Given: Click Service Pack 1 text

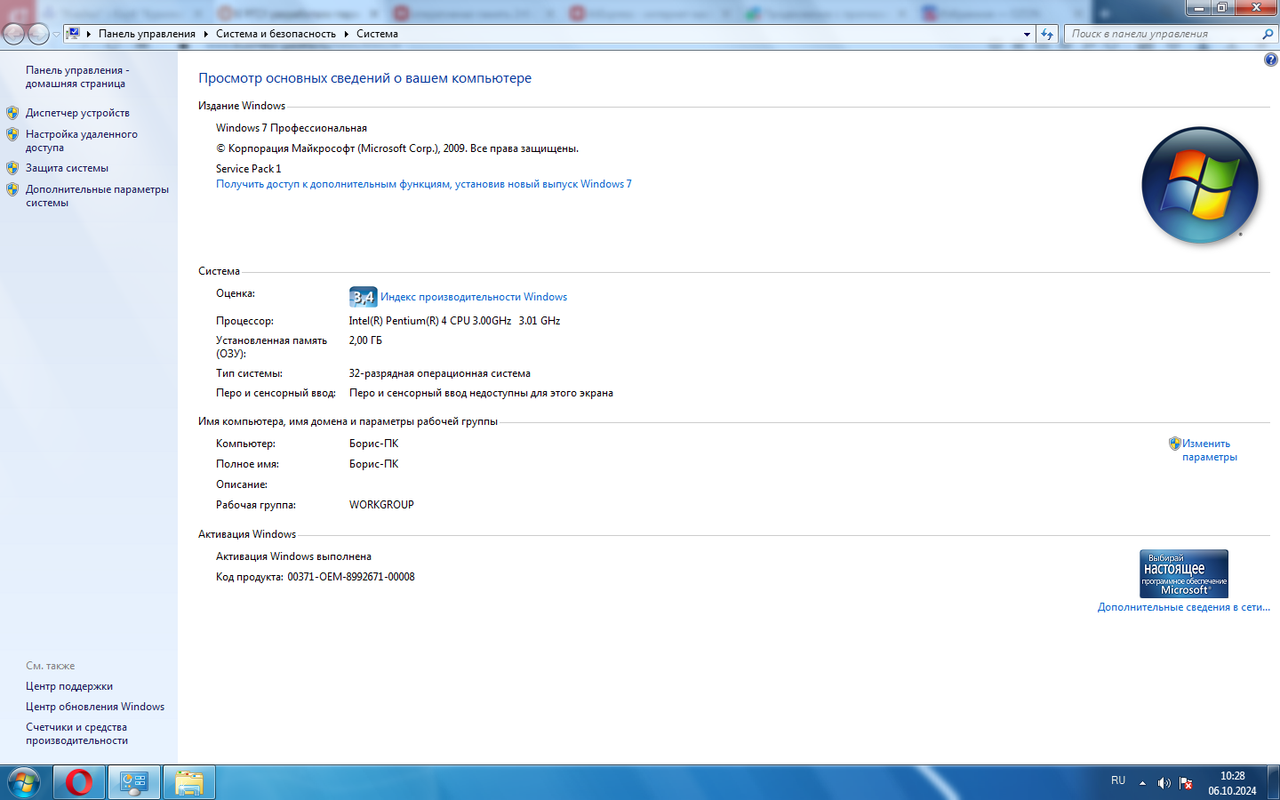Looking at the screenshot, I should [248, 169].
